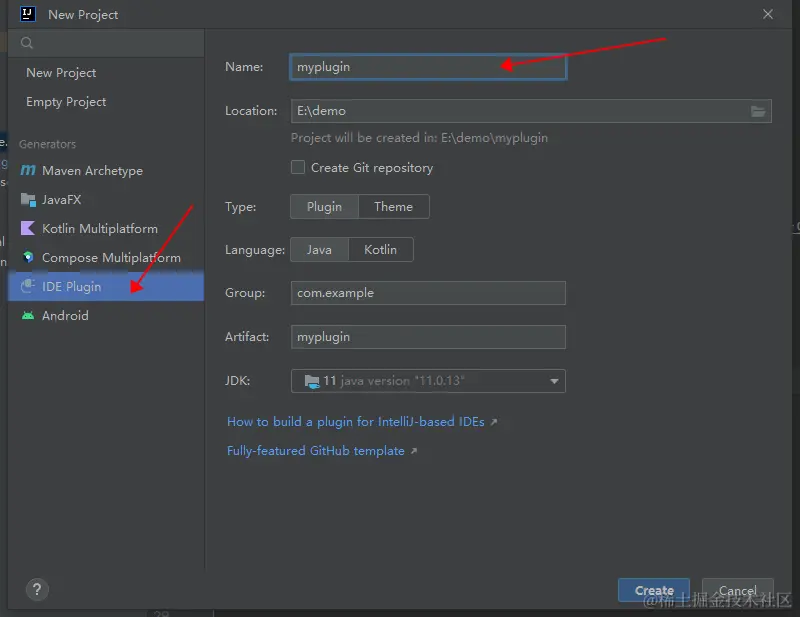800x617 pixels.
Task: Select the Maven Archetype generator
Action: [106, 170]
